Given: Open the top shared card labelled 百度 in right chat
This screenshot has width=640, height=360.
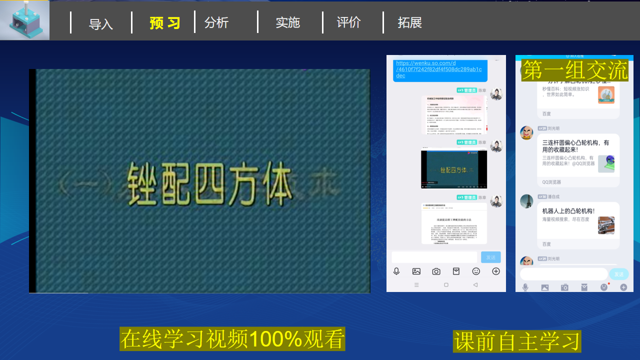Looking at the screenshot, I should pyautogui.click(x=578, y=100).
